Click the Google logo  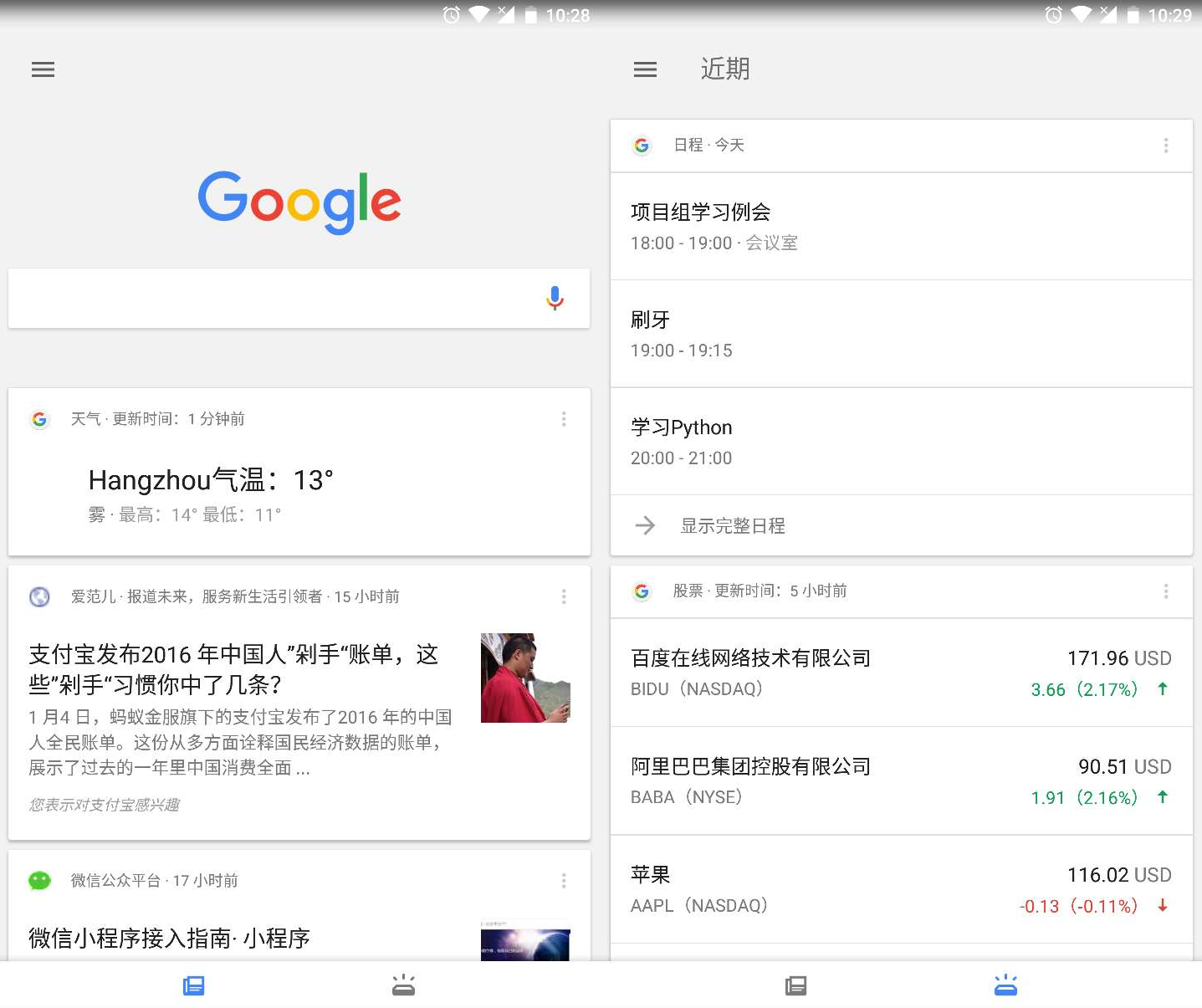coord(299,202)
